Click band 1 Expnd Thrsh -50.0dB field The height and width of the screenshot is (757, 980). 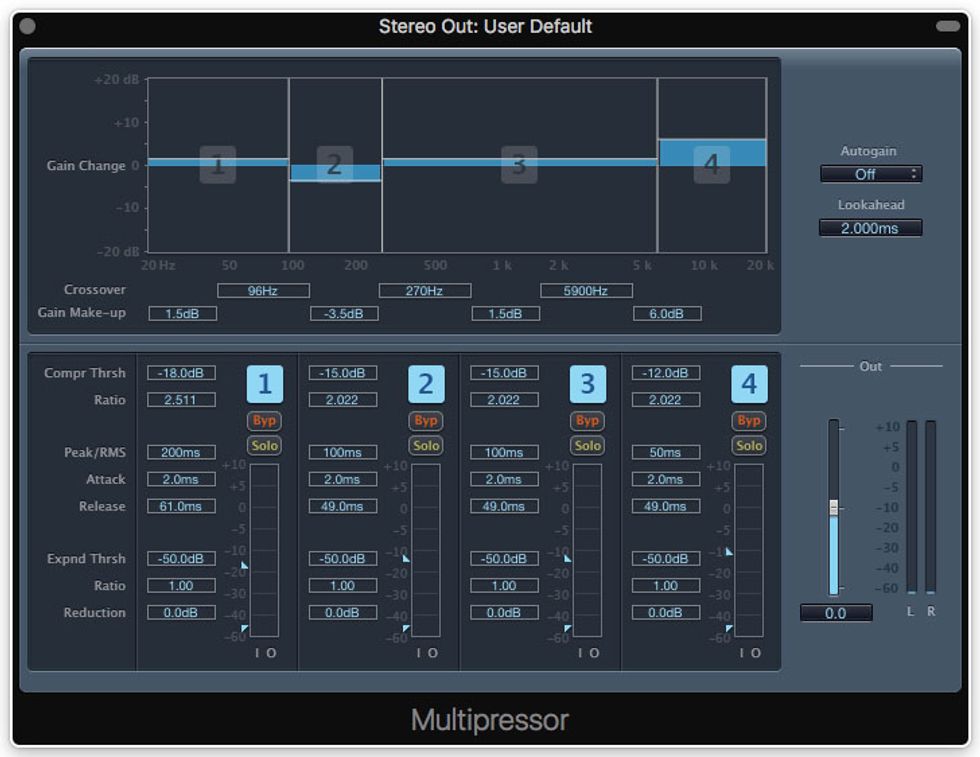181,559
